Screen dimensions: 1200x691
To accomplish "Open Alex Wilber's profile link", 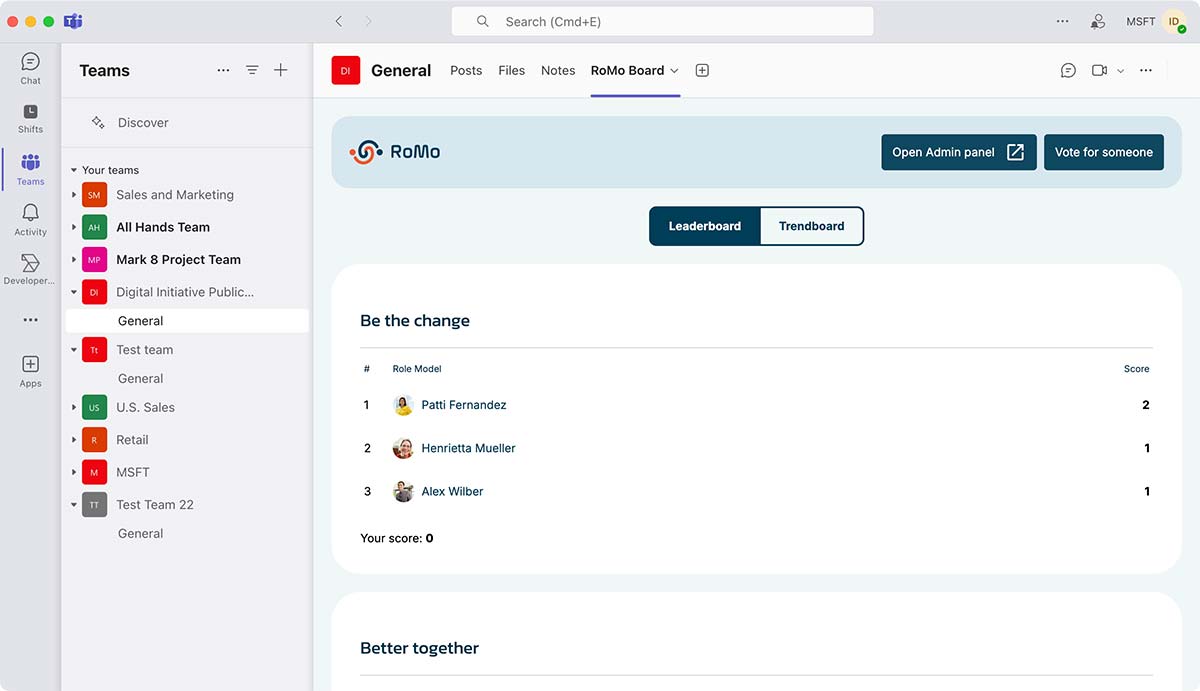I will click(452, 491).
